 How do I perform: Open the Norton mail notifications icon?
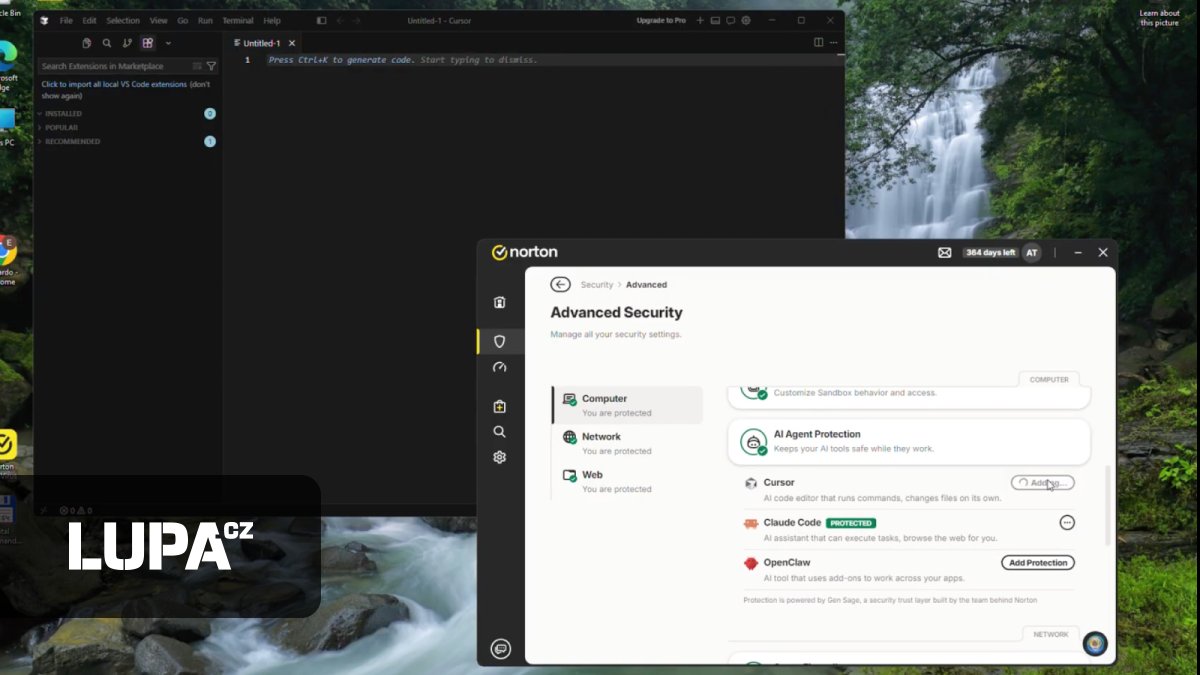(944, 253)
